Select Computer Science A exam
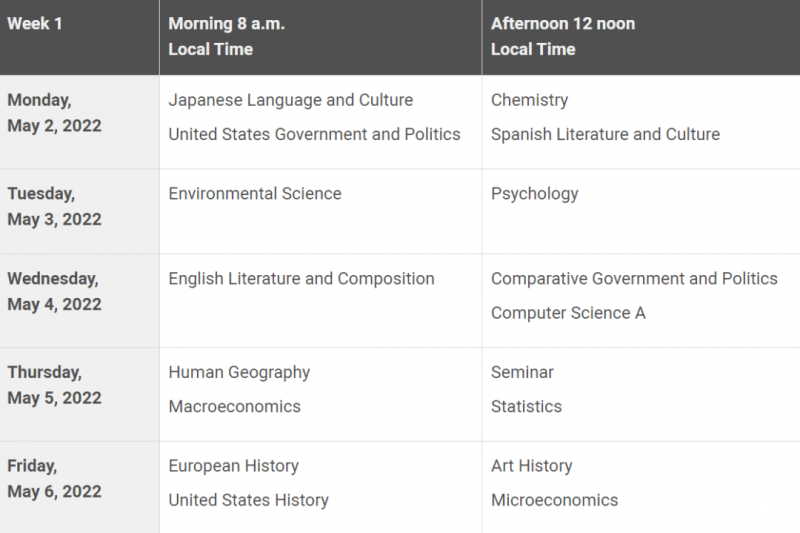The height and width of the screenshot is (533, 800). pyautogui.click(x=568, y=313)
